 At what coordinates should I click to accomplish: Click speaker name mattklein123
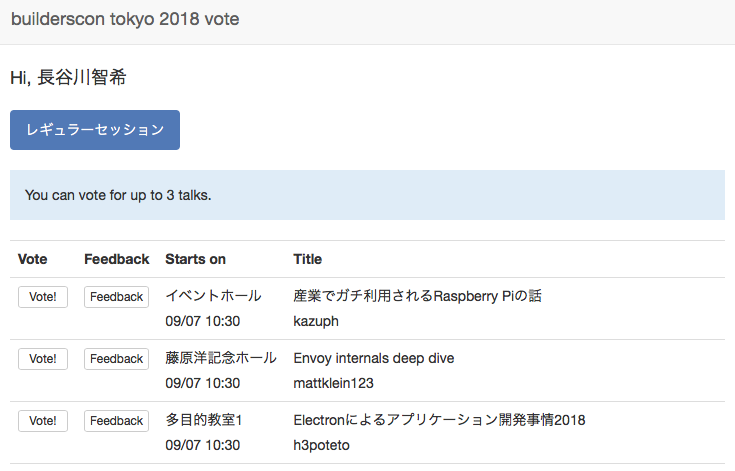333,383
